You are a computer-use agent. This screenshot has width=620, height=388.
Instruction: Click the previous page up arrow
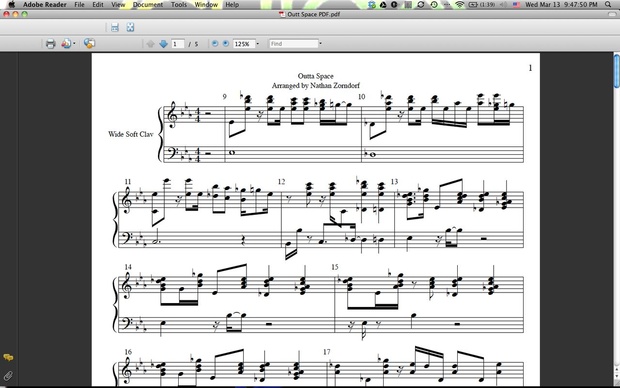coord(150,44)
